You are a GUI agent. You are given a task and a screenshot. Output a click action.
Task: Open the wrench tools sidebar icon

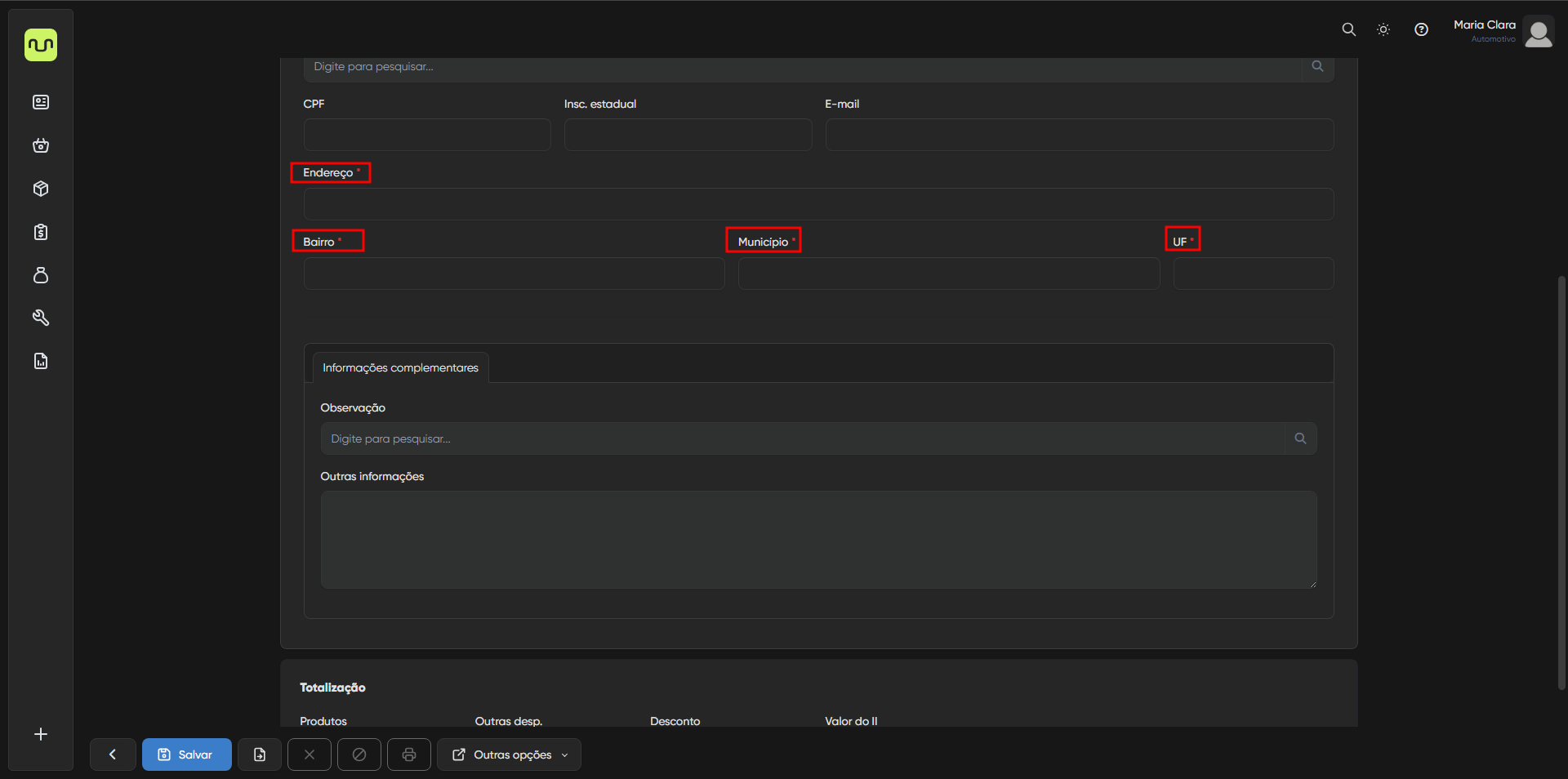click(x=41, y=318)
